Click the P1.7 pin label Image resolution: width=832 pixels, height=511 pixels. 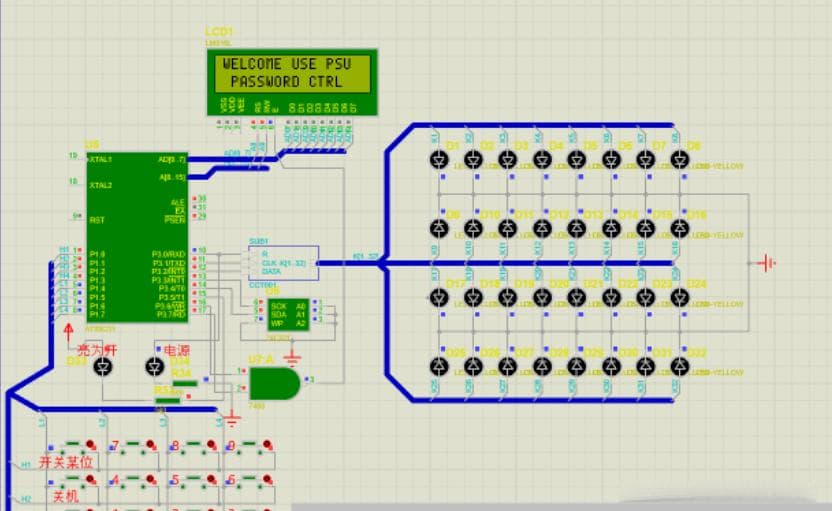97,315
